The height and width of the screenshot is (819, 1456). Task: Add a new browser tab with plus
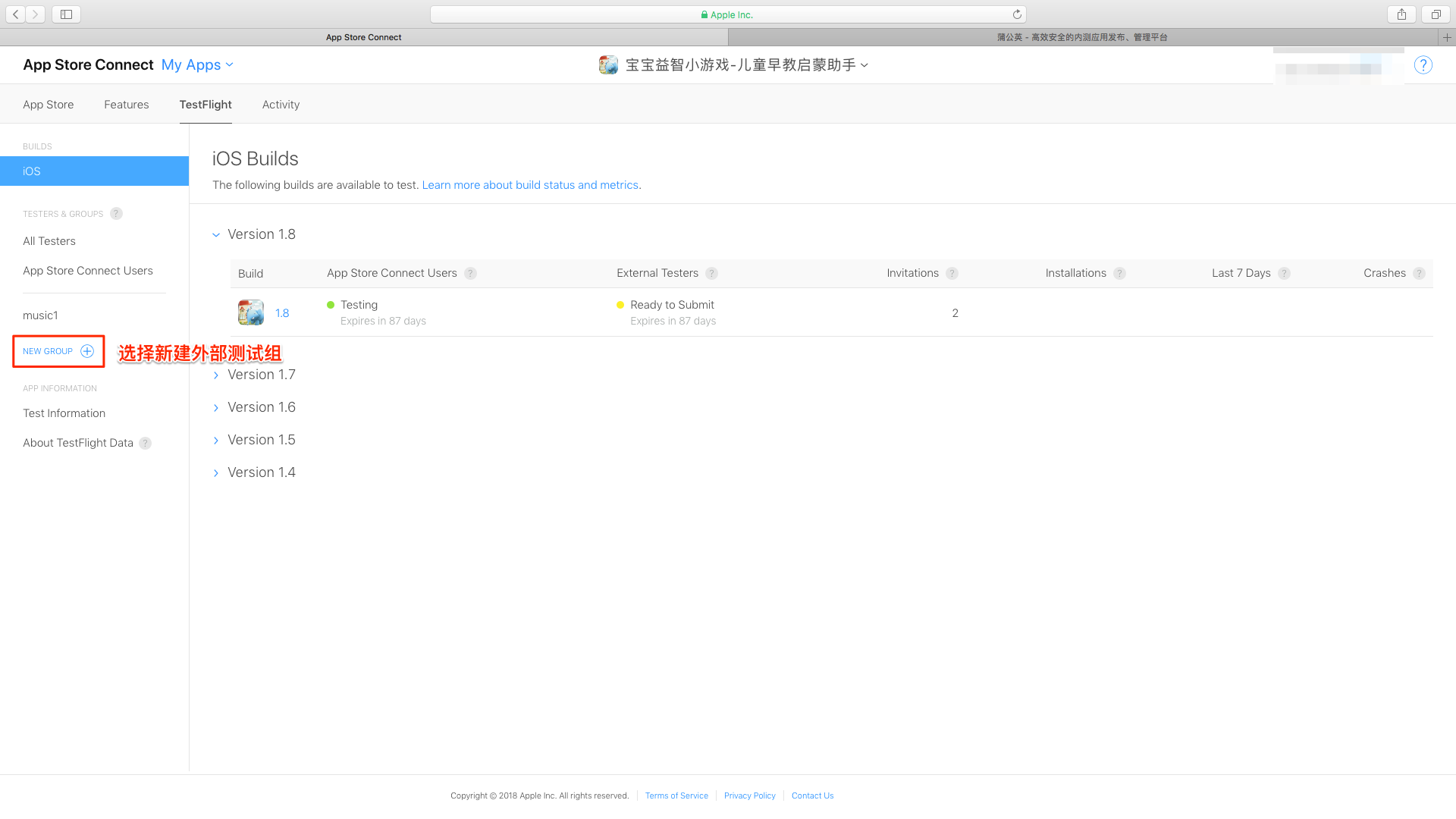point(1447,37)
